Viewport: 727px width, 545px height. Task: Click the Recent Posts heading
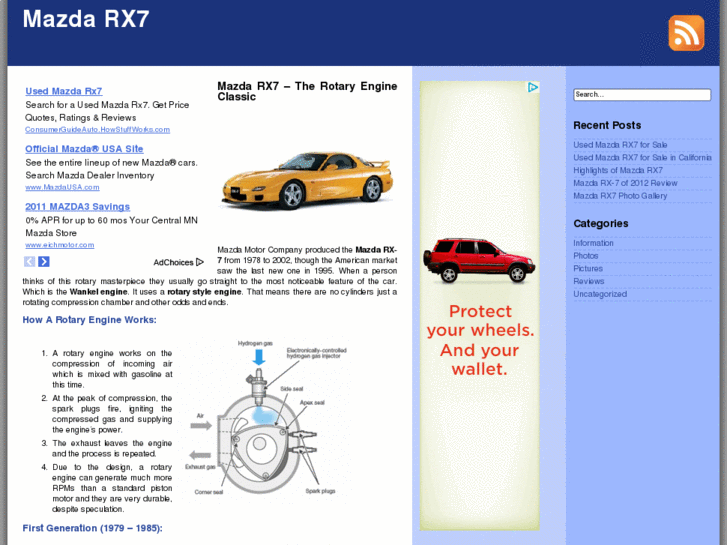click(x=607, y=126)
